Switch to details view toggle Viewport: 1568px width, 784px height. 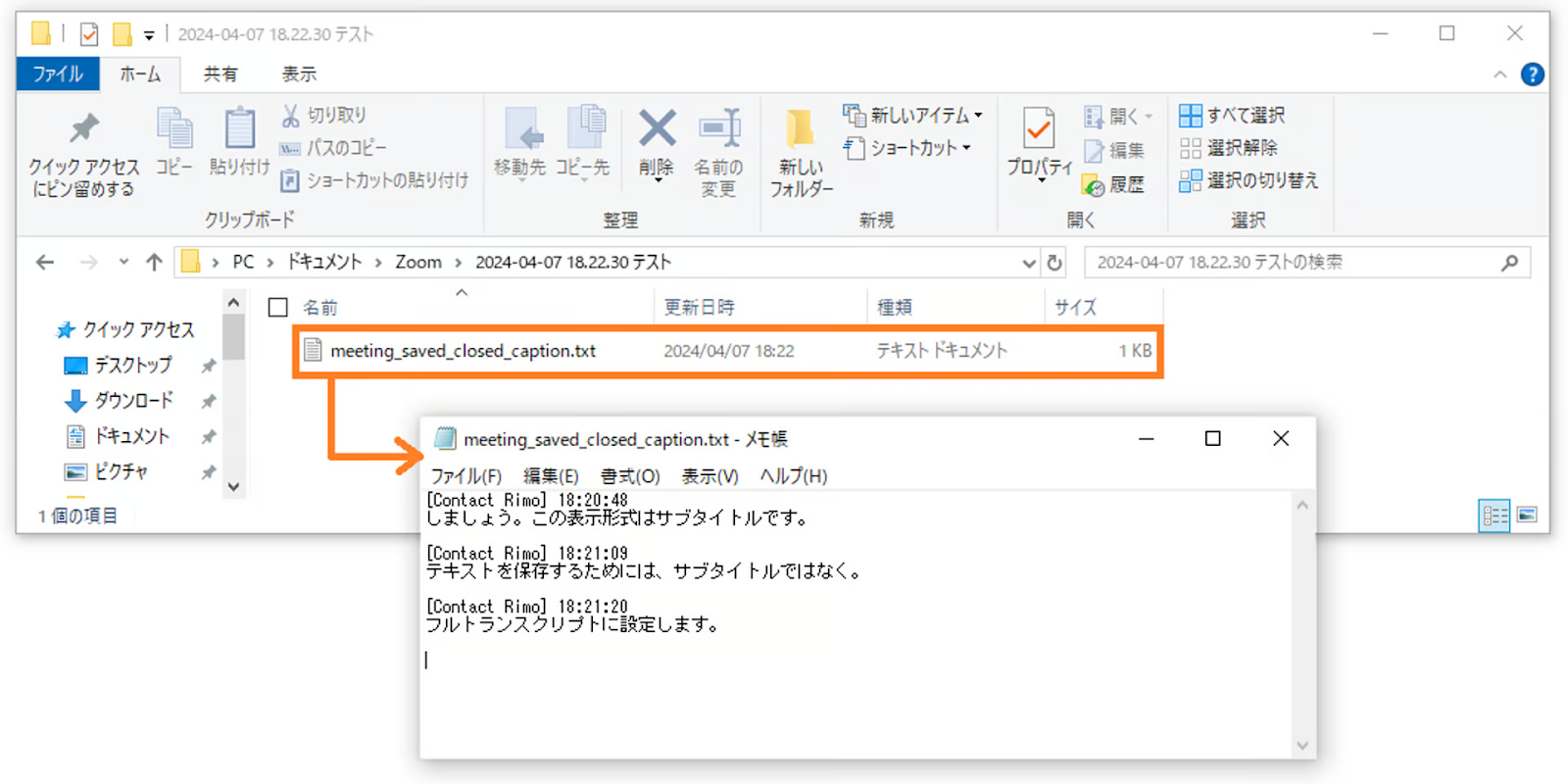pyautogui.click(x=1494, y=514)
